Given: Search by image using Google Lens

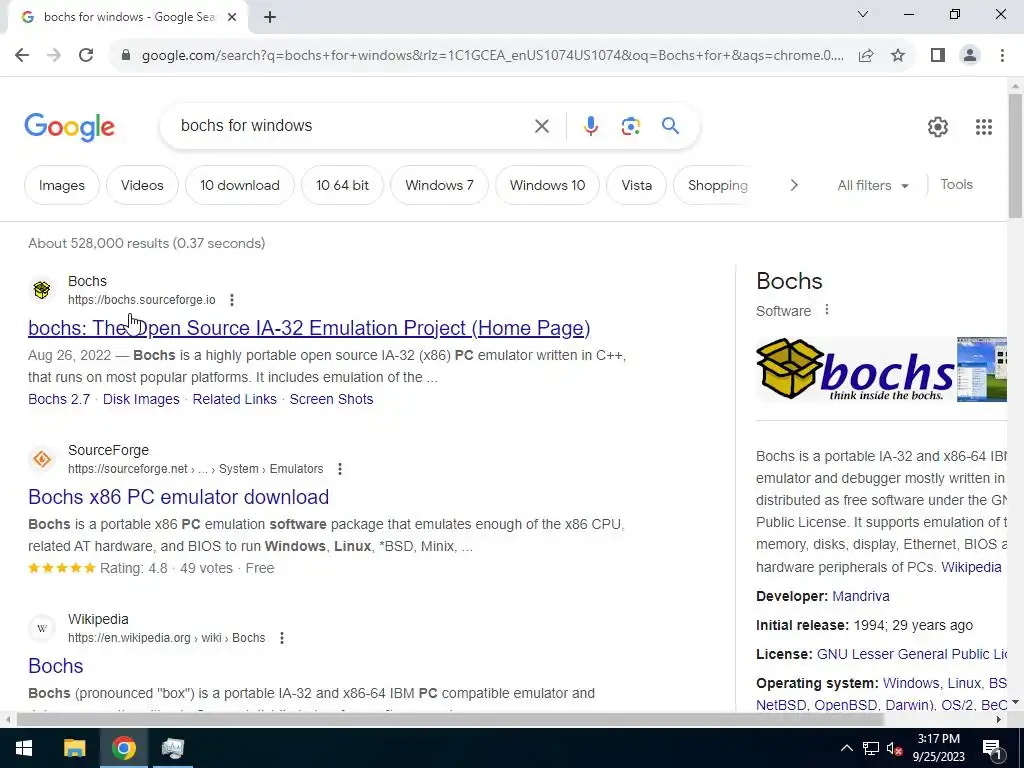Looking at the screenshot, I should tap(630, 126).
